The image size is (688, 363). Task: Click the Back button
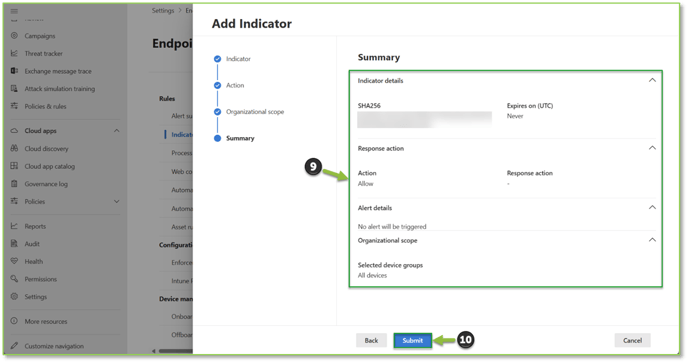pos(371,341)
